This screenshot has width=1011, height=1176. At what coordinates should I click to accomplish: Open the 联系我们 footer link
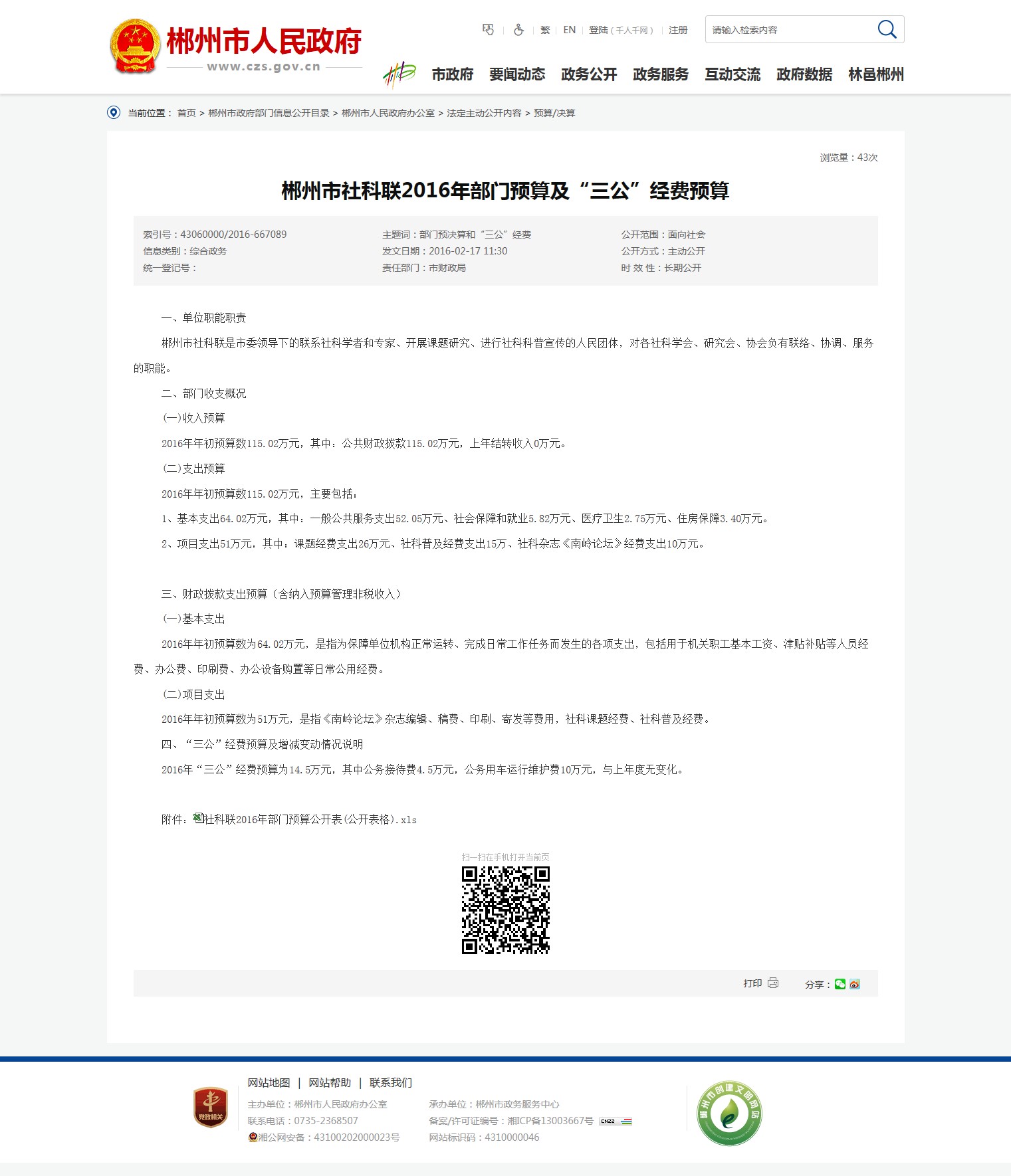pos(391,1083)
